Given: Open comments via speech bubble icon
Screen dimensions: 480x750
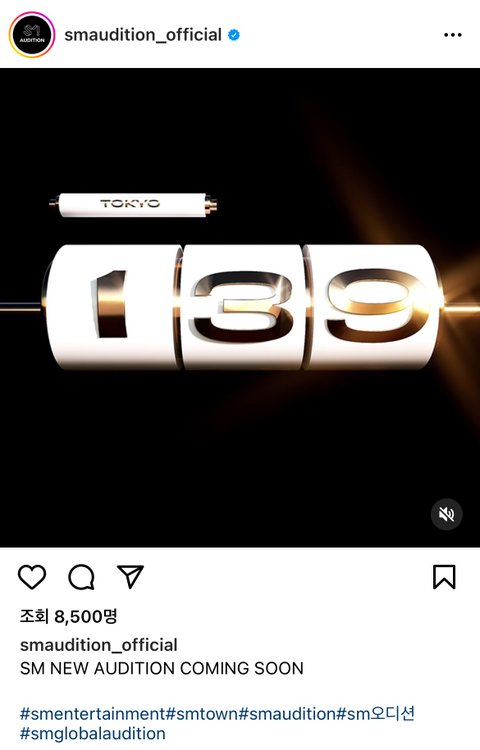Looking at the screenshot, I should (81, 577).
